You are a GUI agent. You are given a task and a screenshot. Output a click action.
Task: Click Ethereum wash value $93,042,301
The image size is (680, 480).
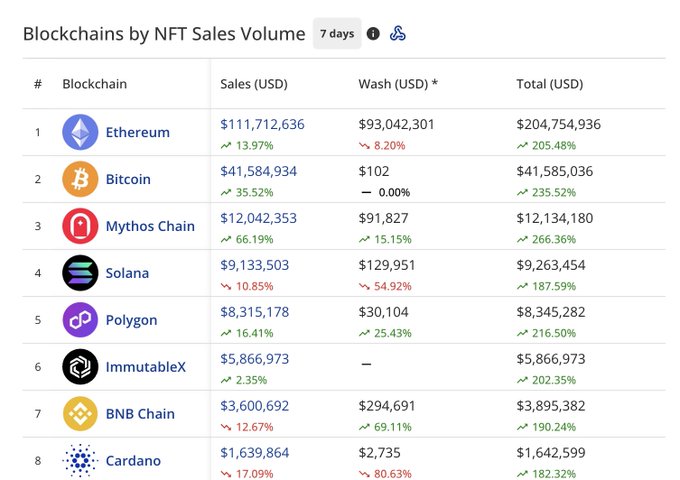pyautogui.click(x=396, y=124)
